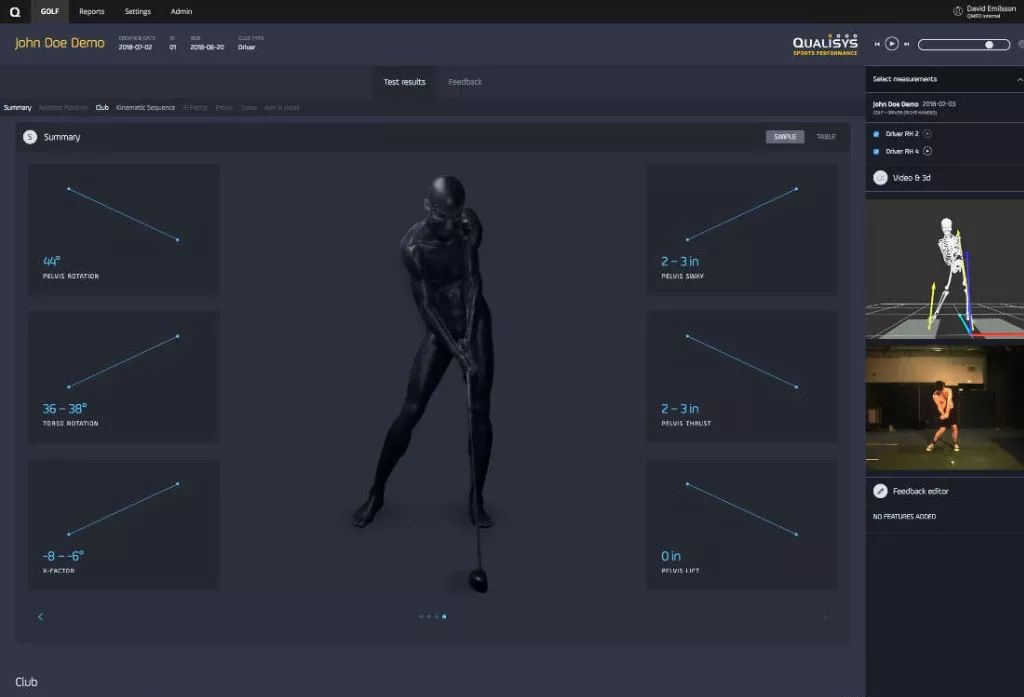Open the Reports menu
Image resolution: width=1024 pixels, height=697 pixels.
tap(92, 12)
